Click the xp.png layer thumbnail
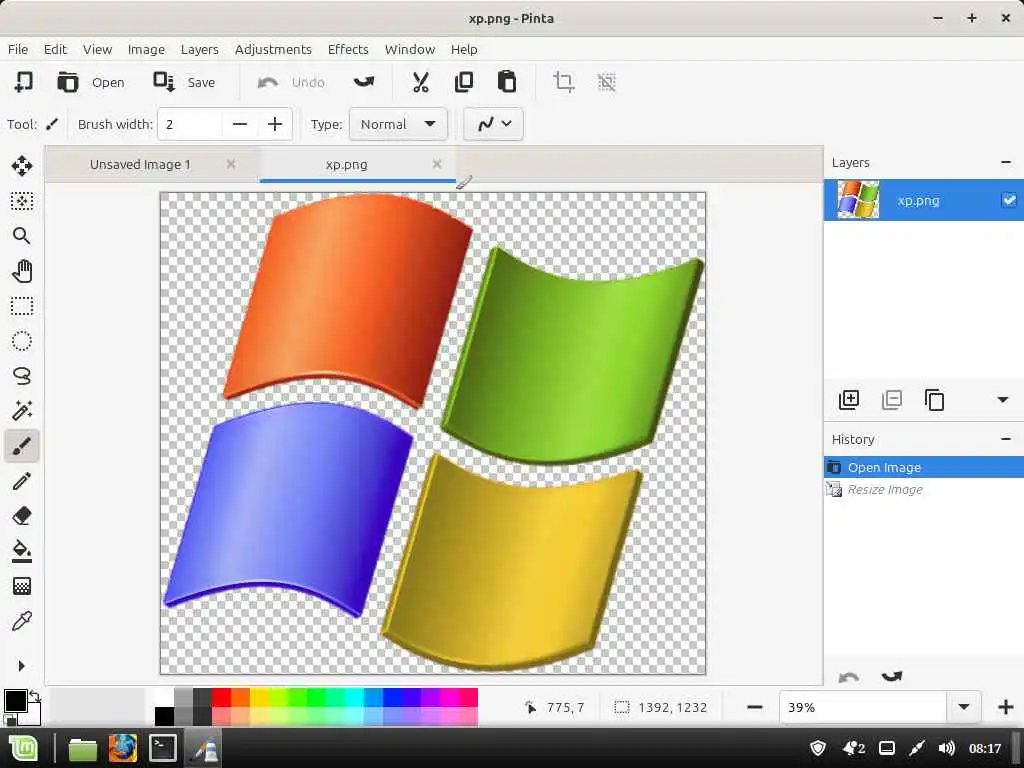This screenshot has height=768, width=1024. point(858,199)
